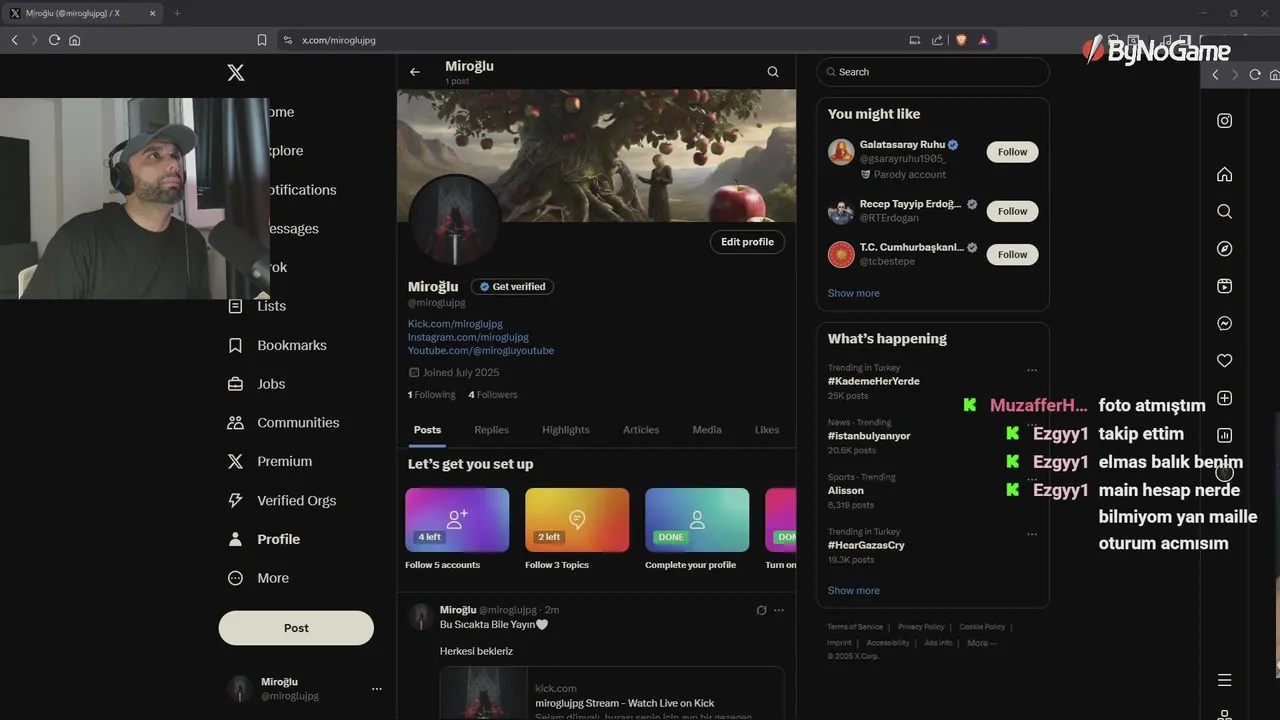
Task: Open options for #HearGazasCry trend
Action: pos(1032,534)
